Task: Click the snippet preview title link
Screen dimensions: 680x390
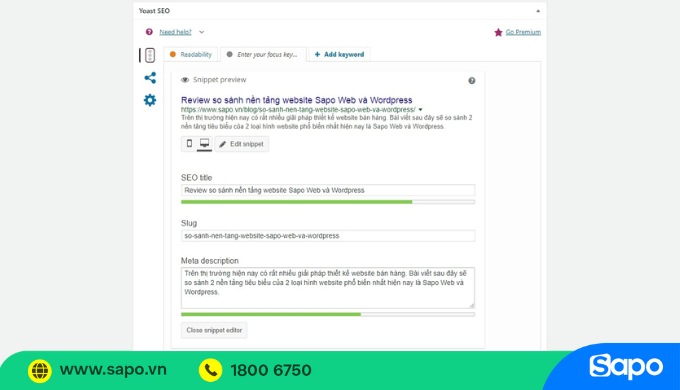Action: pos(297,100)
